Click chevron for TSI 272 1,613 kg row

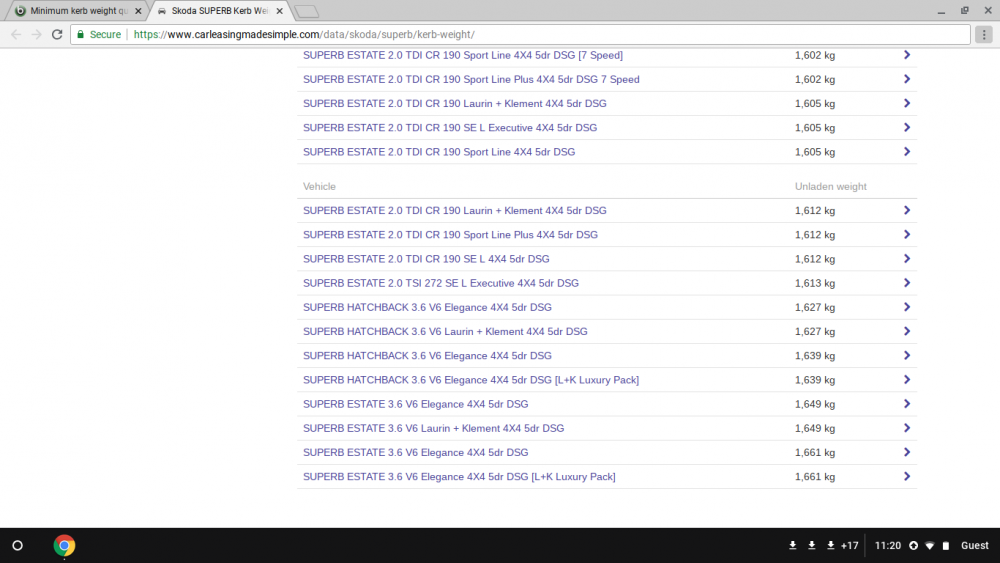tap(906, 284)
